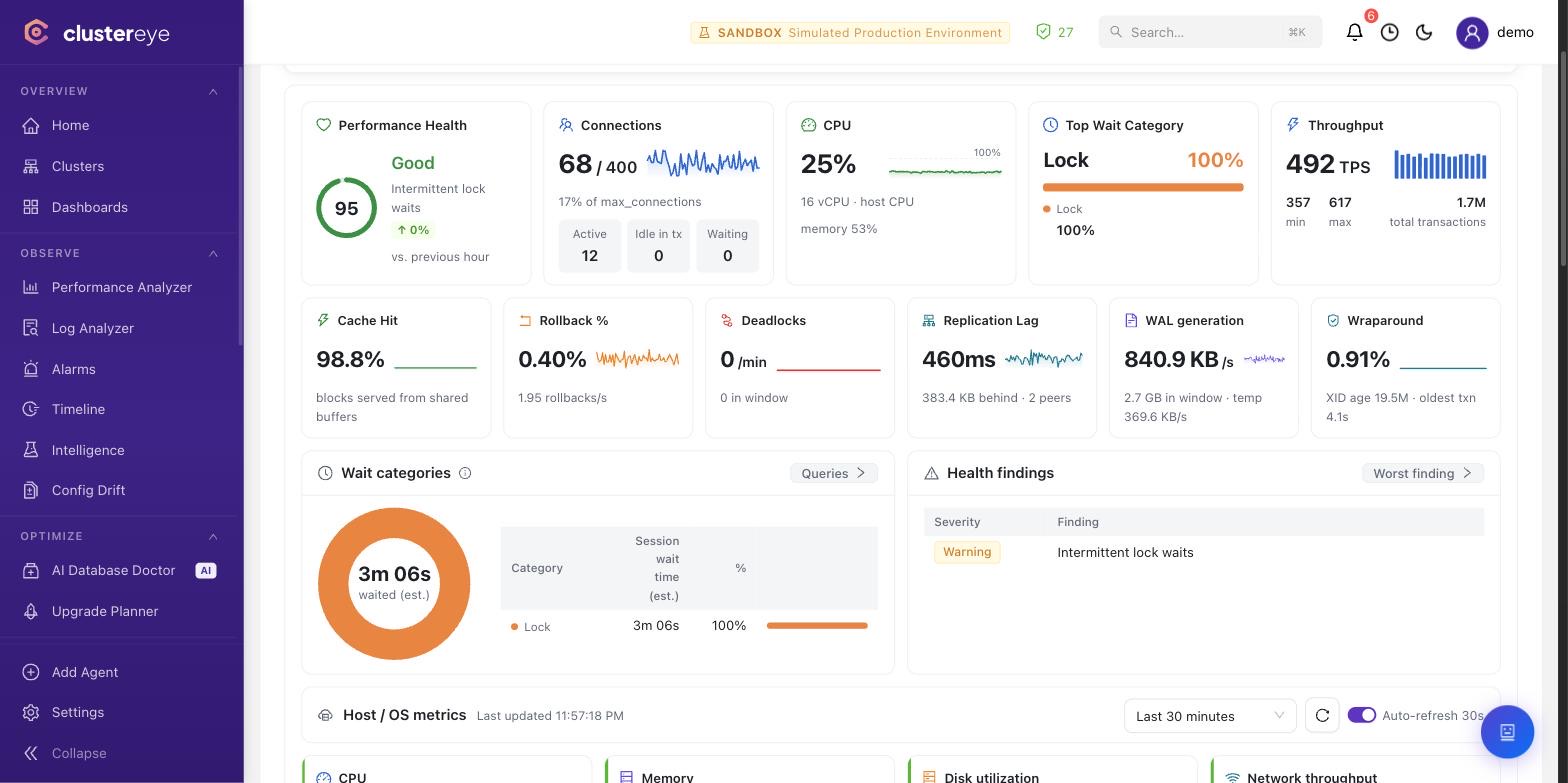This screenshot has height=783, width=1568.
Task: Click the Throughput lightning icon
Action: click(x=1293, y=125)
